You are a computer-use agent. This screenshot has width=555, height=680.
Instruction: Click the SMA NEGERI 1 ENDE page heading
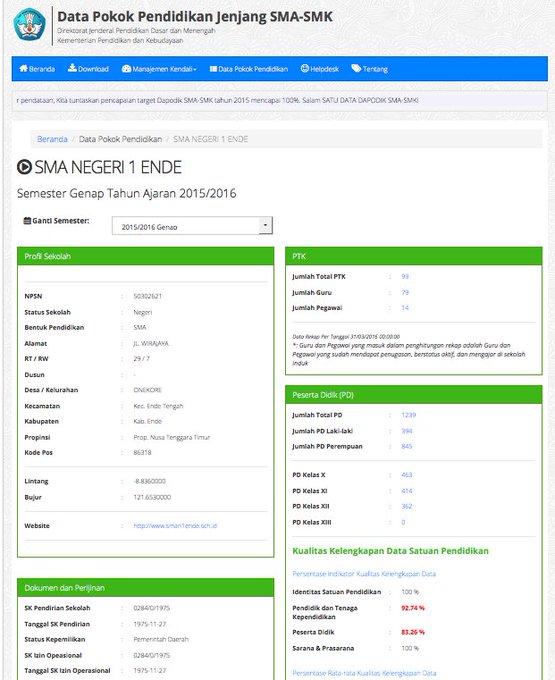tap(108, 167)
